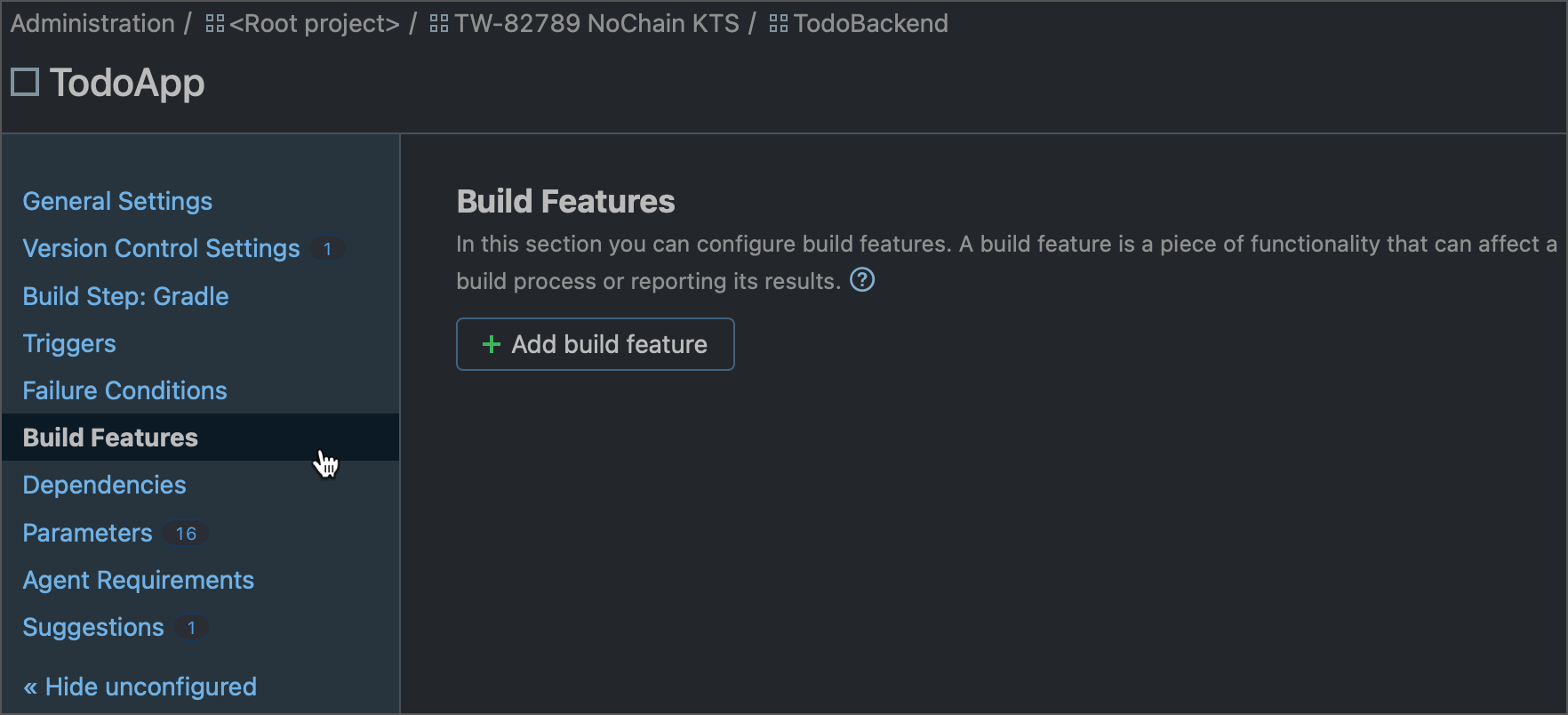Open the Failure Conditions section
Screen dimensions: 1568x715
[124, 390]
